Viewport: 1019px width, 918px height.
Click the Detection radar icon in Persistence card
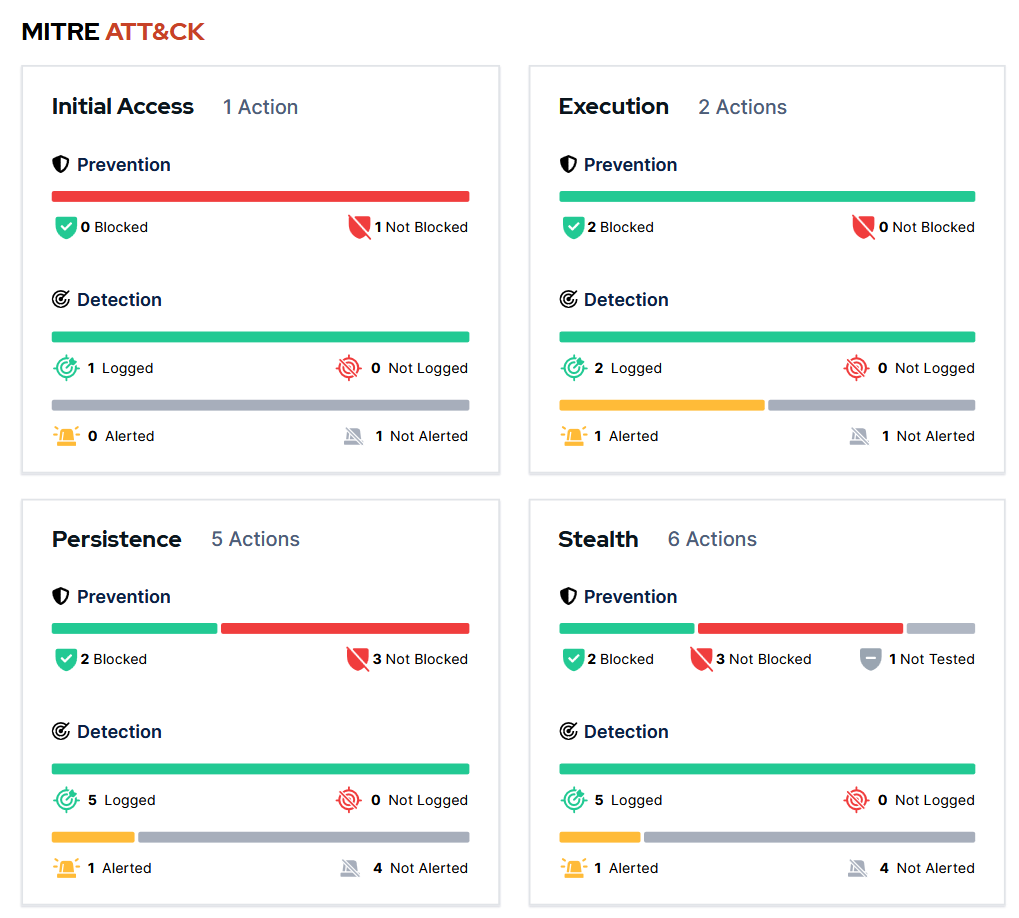point(61,732)
